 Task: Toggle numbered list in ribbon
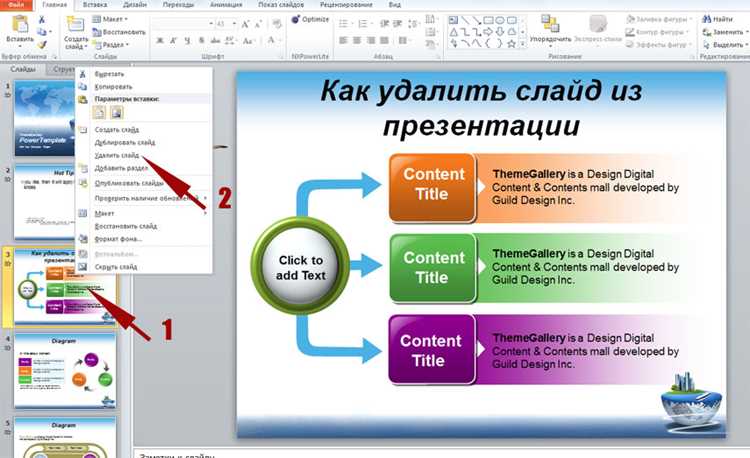coord(364,24)
